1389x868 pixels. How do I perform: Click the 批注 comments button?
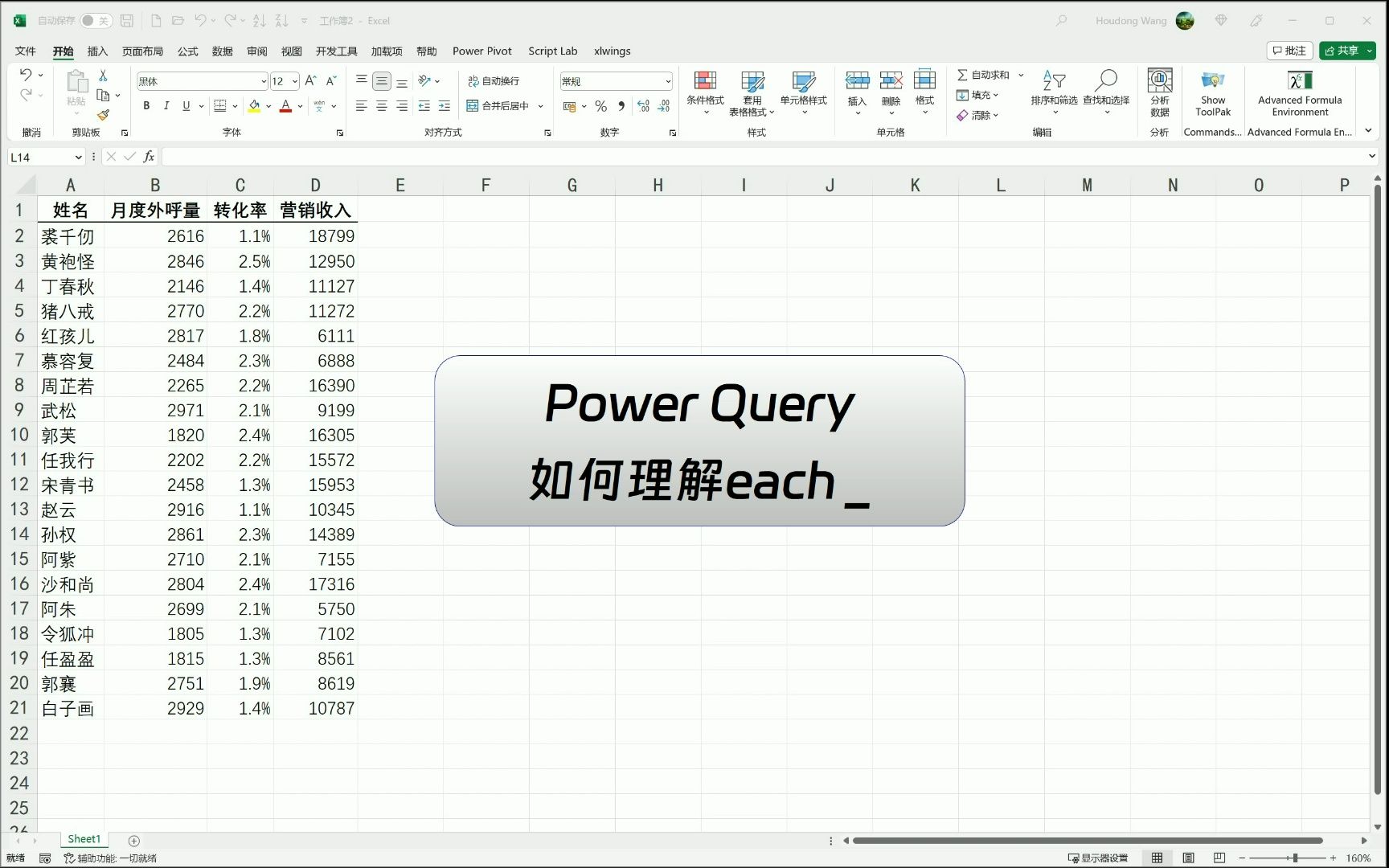pos(1289,51)
